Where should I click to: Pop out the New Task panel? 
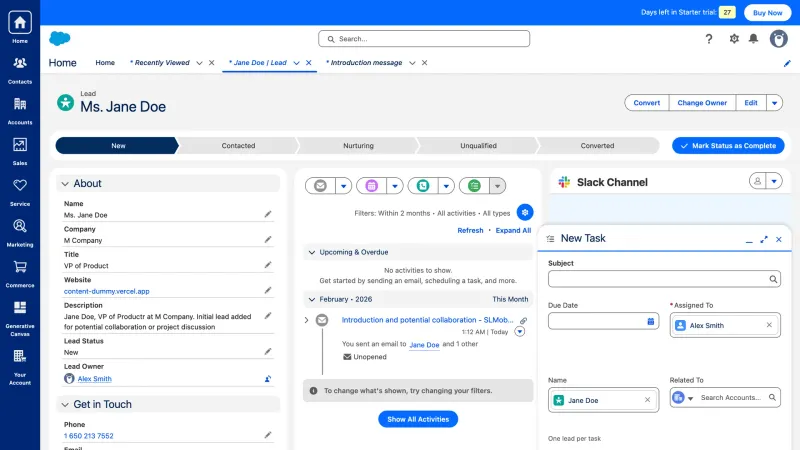[764, 239]
